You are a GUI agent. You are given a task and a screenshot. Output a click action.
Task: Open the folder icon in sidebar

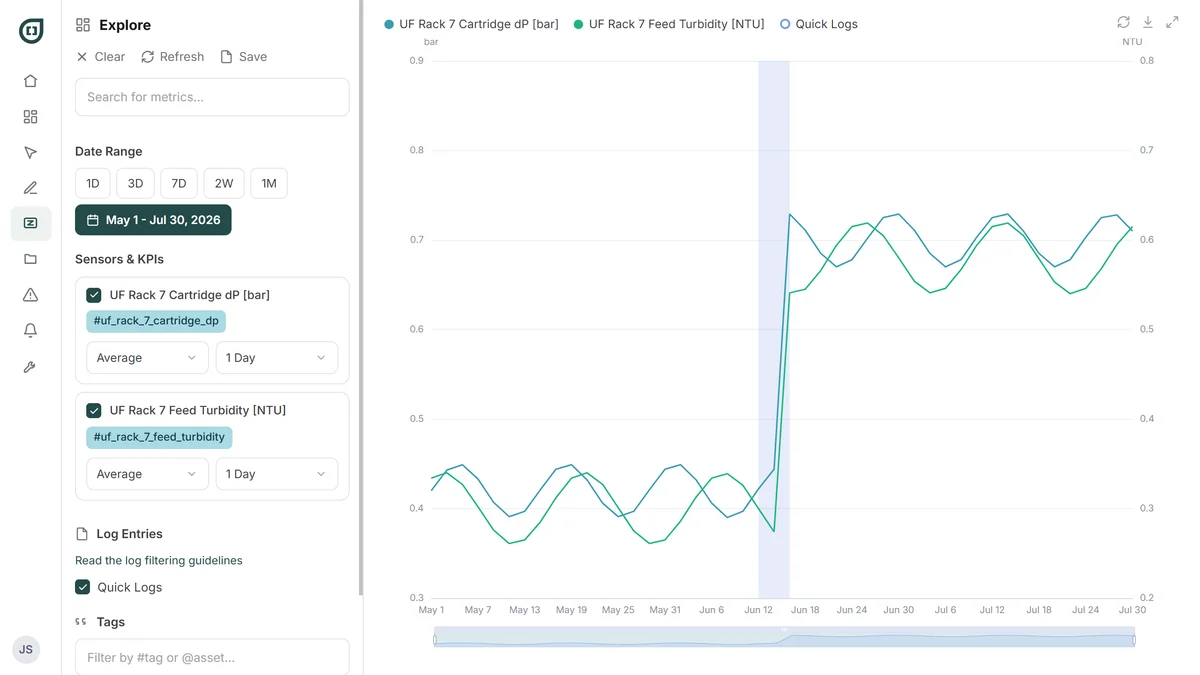(x=30, y=259)
